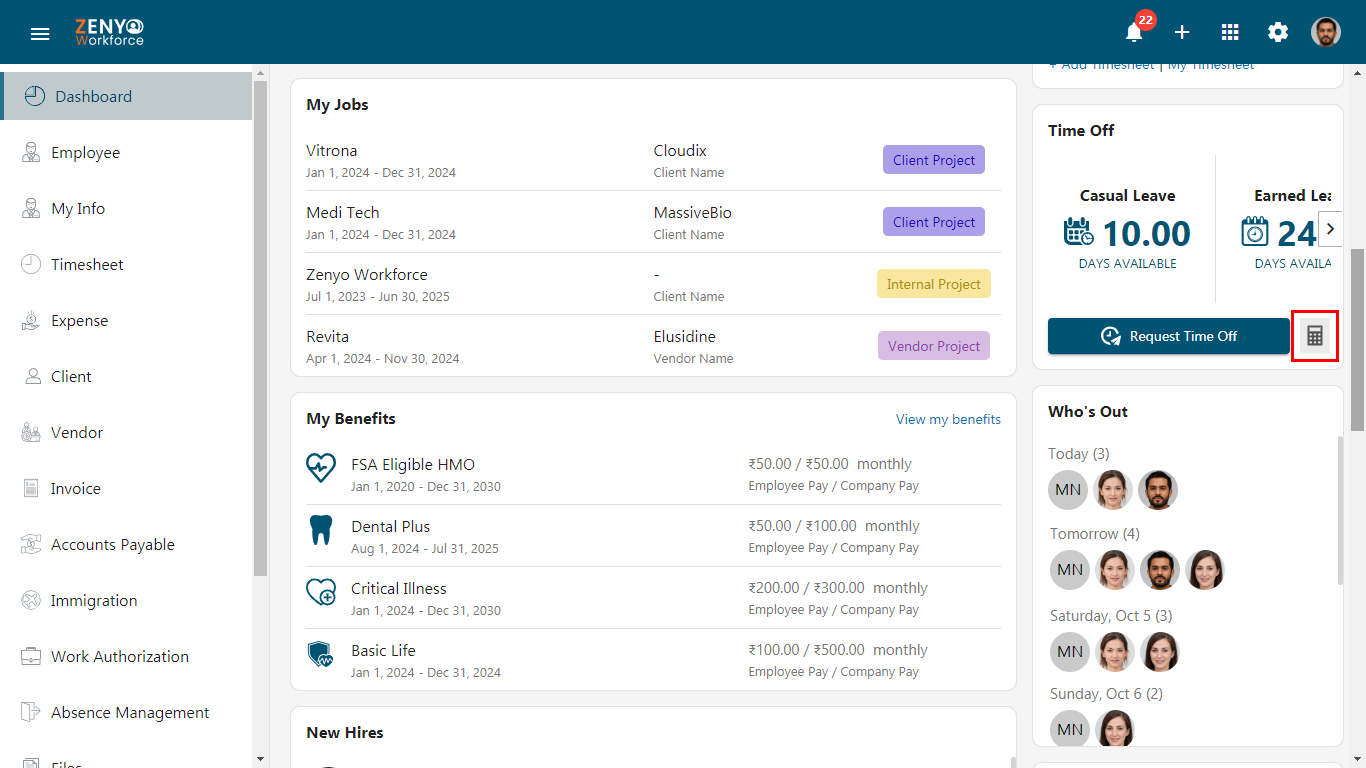Open the View my benefits link
The width and height of the screenshot is (1366, 768).
pyautogui.click(x=948, y=419)
